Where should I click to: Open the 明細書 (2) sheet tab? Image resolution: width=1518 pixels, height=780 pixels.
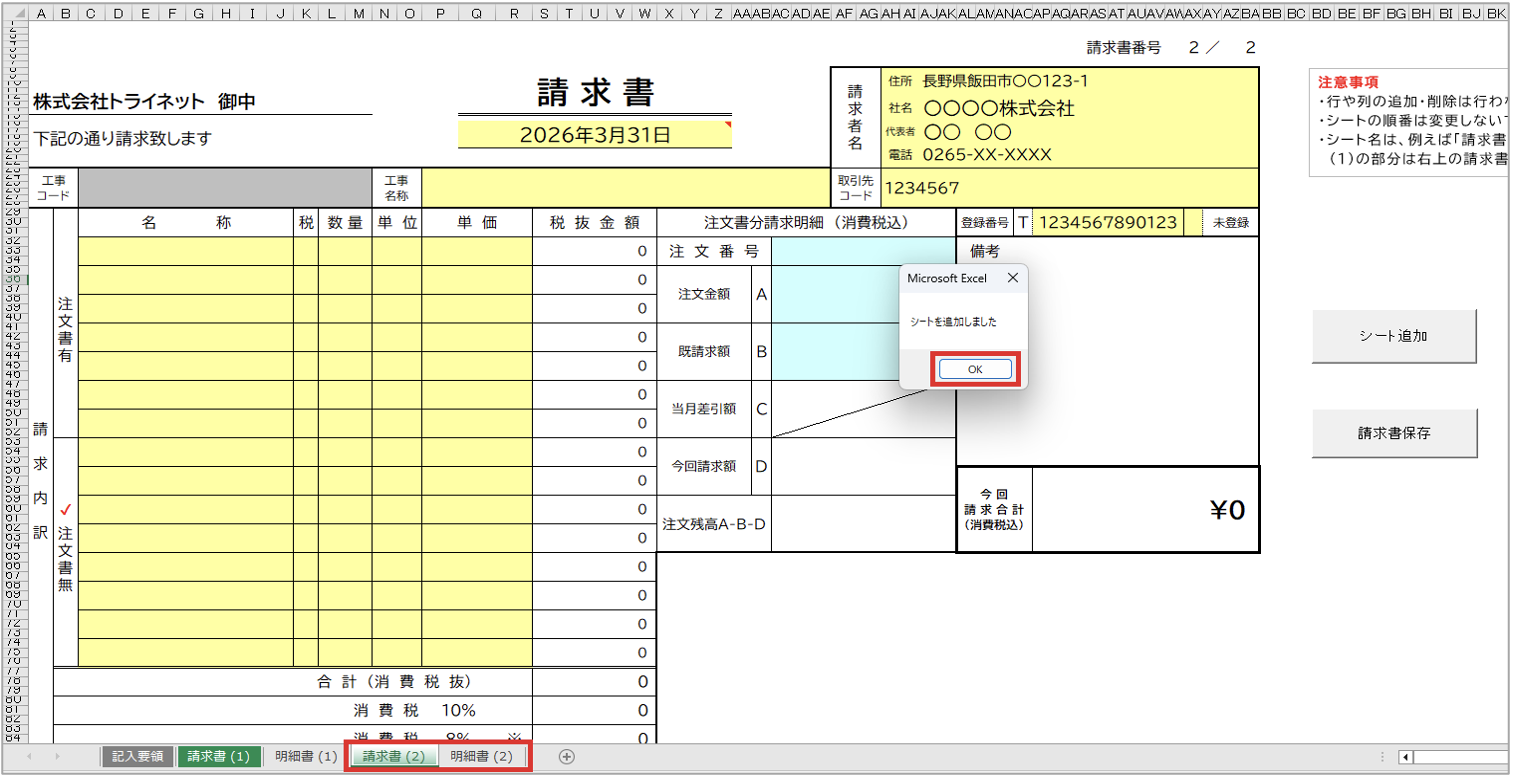(x=482, y=757)
